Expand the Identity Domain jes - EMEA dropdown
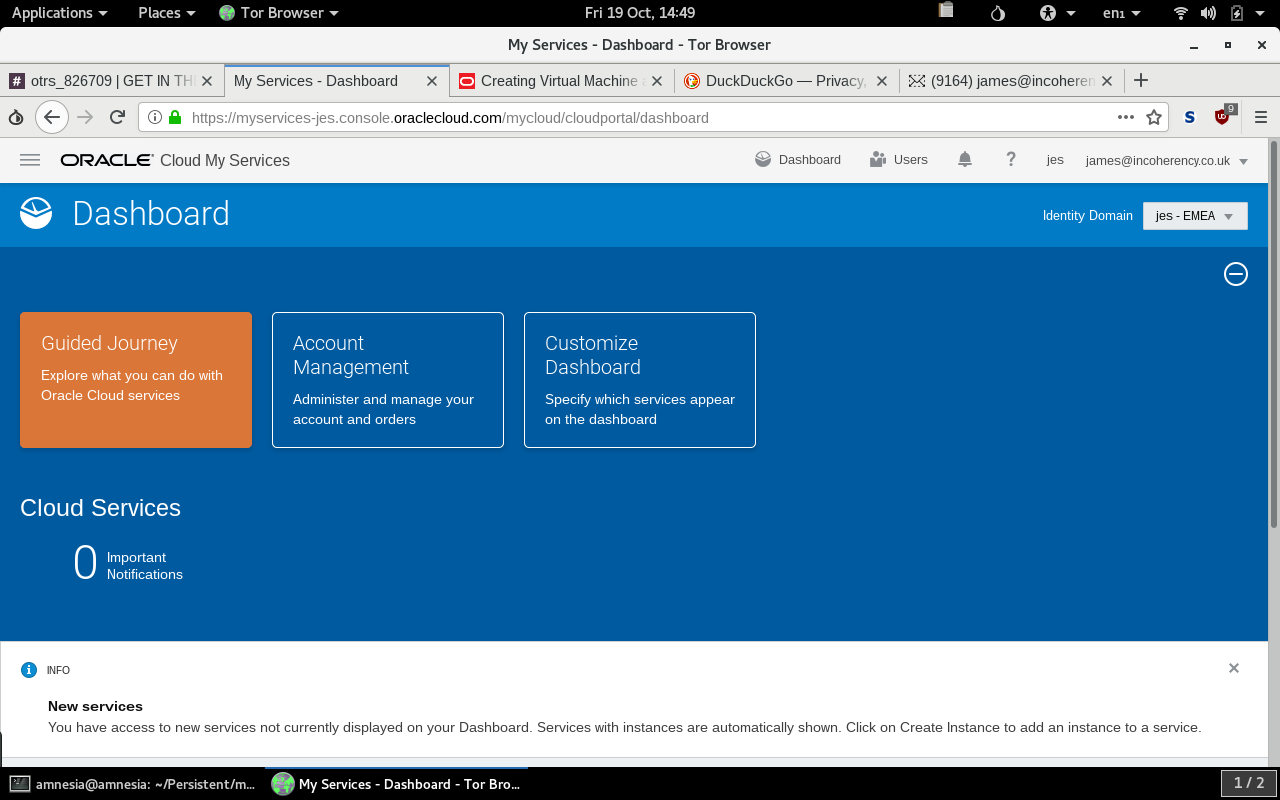The image size is (1280, 800). point(1195,216)
